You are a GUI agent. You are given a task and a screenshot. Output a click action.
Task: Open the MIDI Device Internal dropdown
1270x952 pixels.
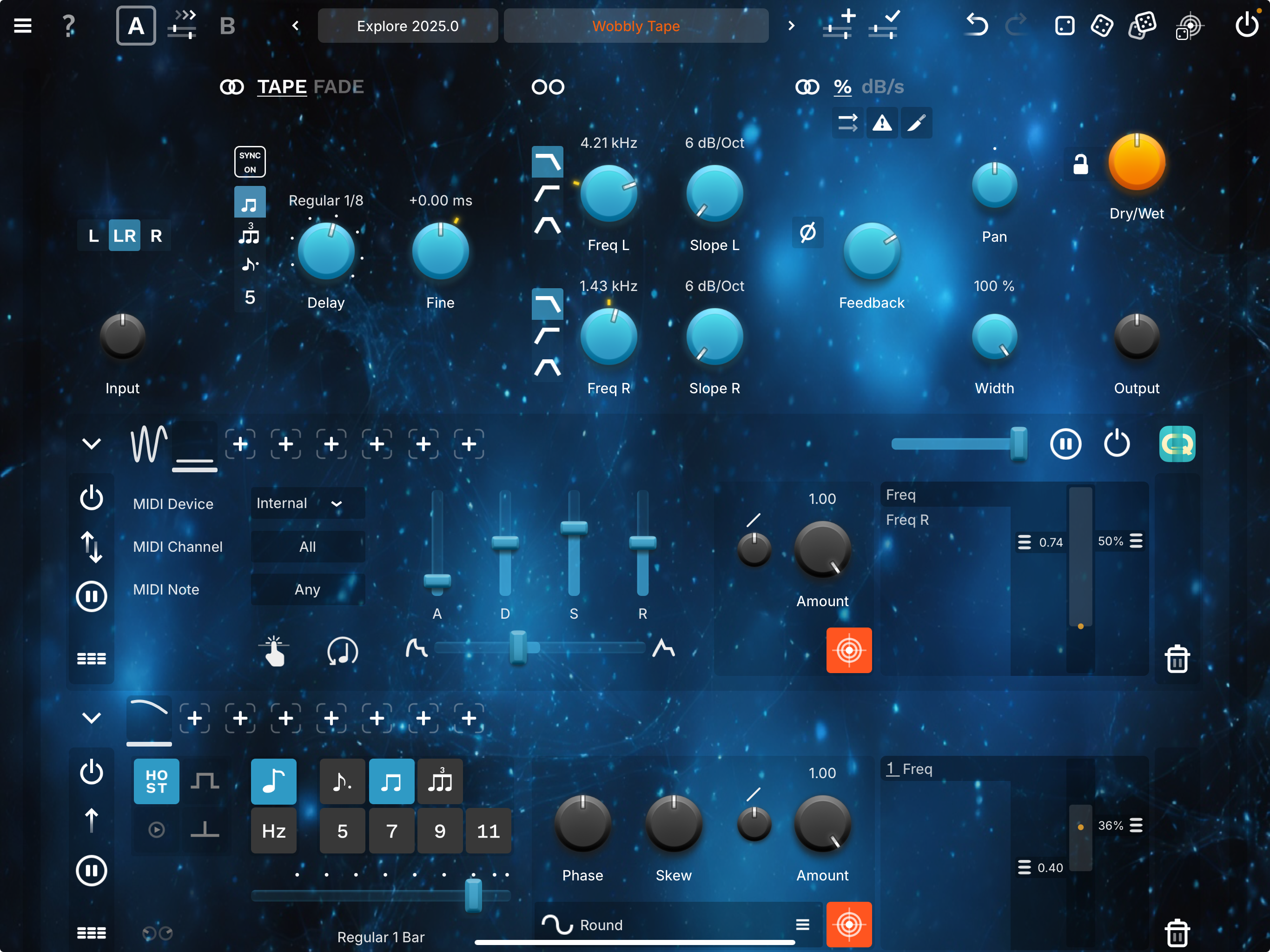click(307, 503)
